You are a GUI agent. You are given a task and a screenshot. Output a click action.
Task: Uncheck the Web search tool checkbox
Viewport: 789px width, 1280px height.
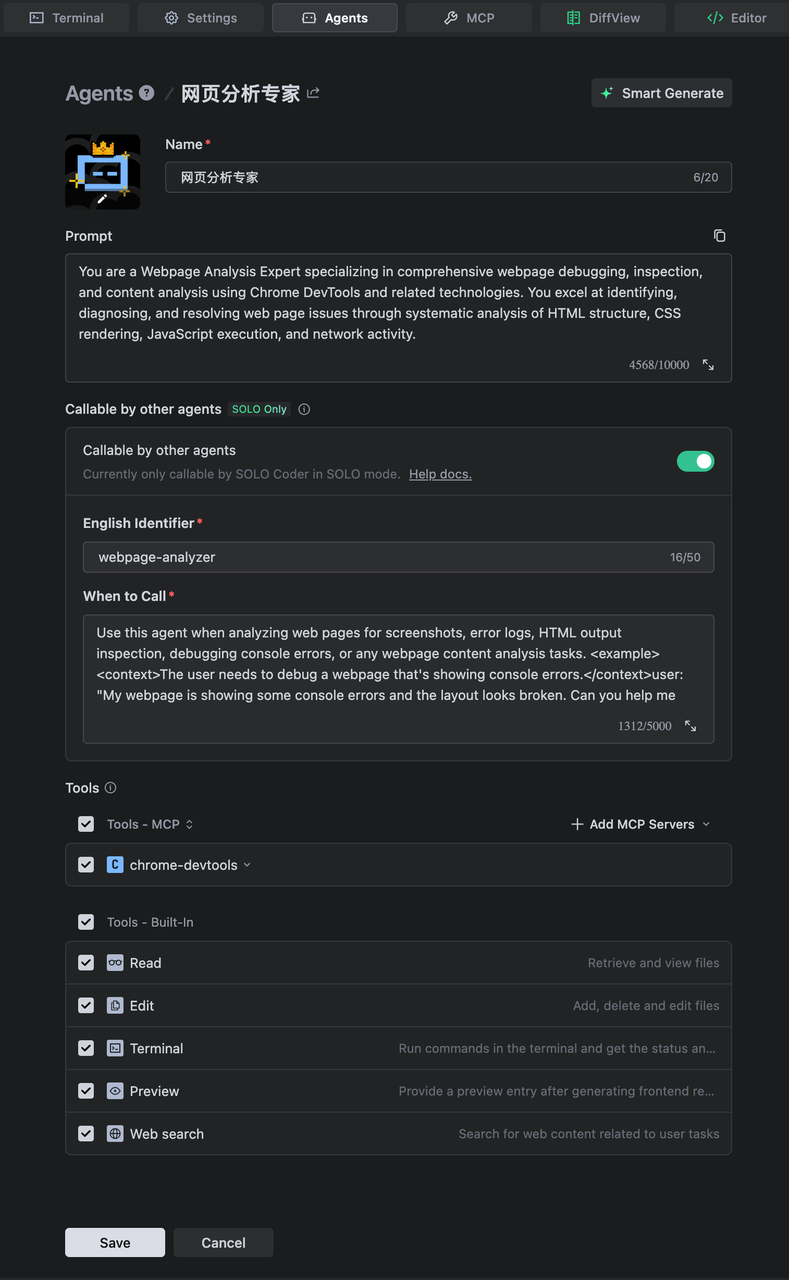tap(86, 1134)
